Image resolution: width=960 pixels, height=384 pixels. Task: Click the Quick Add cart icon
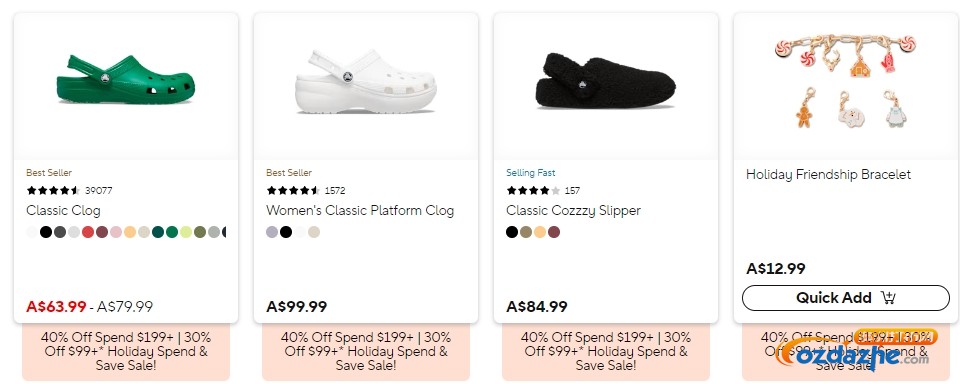click(x=888, y=298)
